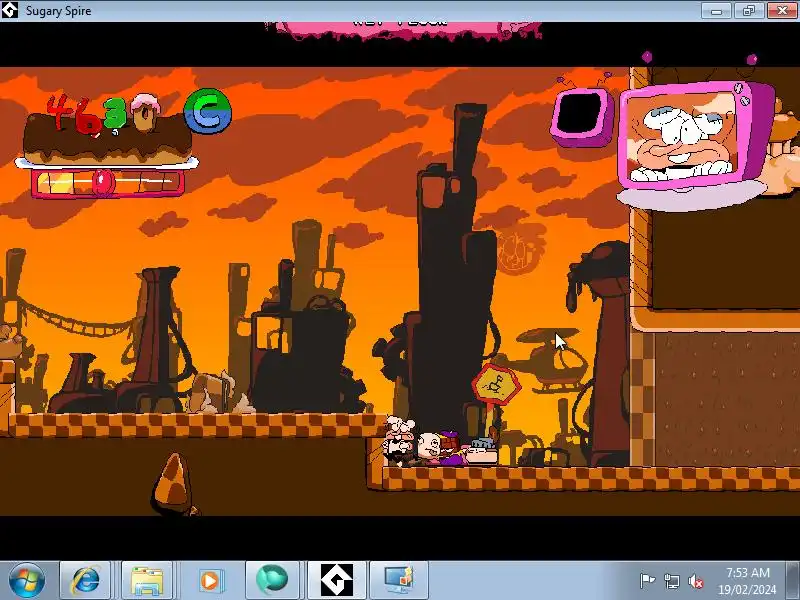Image resolution: width=800 pixels, height=600 pixels.
Task: Open Windows Media Player from taskbar
Action: (x=209, y=580)
